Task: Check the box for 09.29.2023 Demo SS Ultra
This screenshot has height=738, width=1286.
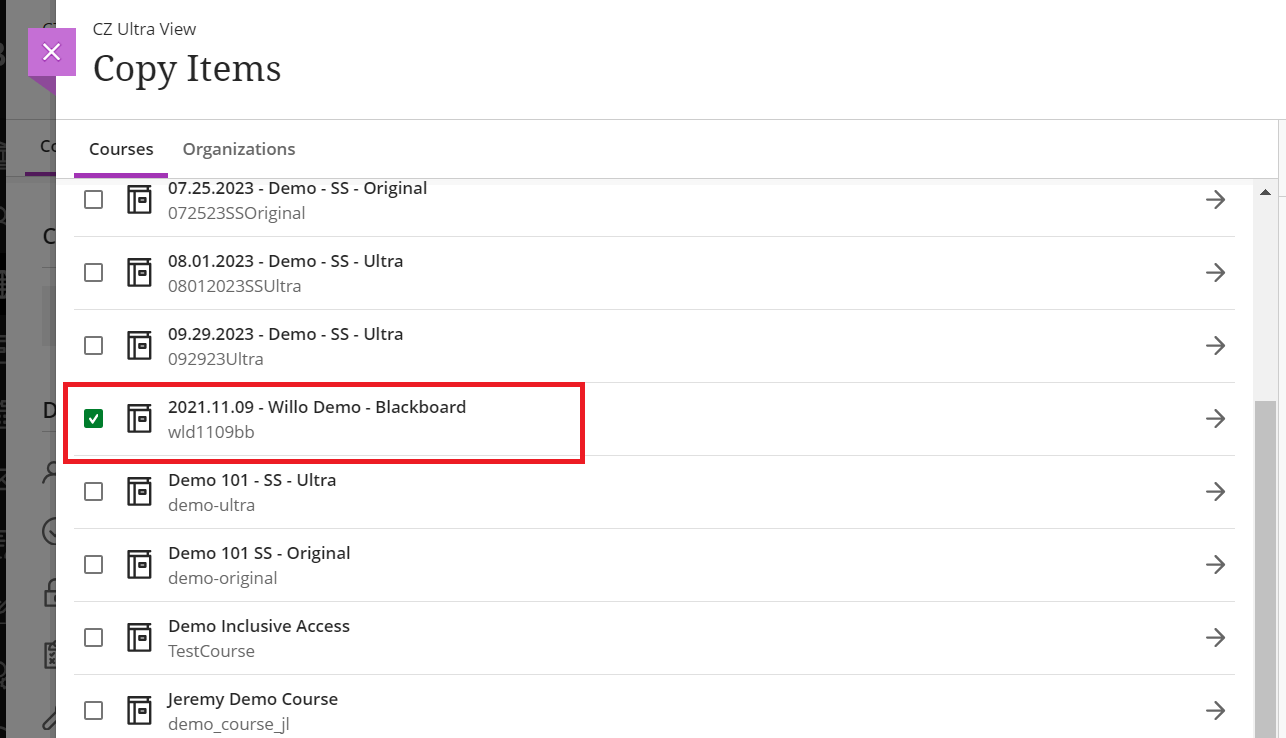Action: pyautogui.click(x=93, y=346)
